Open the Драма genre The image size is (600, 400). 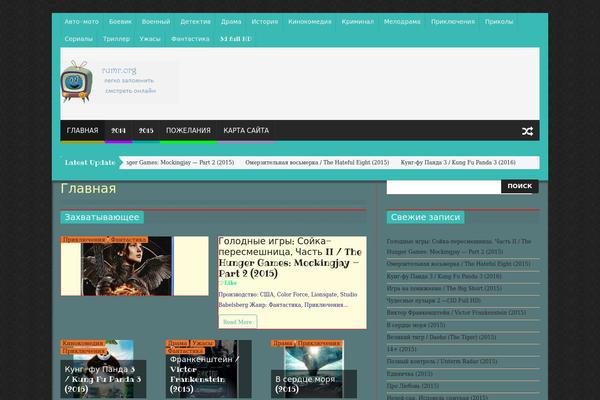231,22
